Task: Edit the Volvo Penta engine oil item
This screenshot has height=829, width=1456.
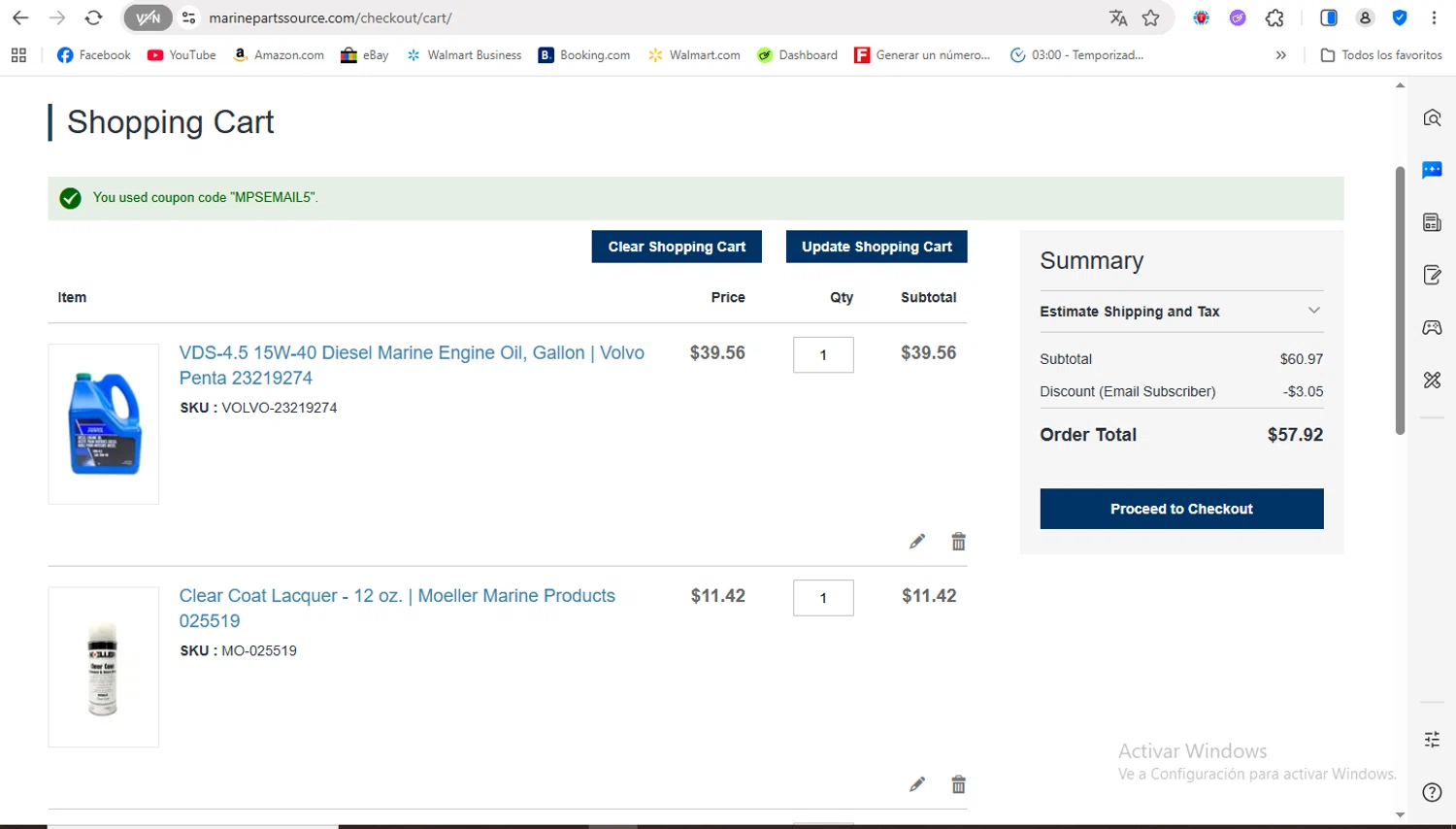Action: pyautogui.click(x=917, y=542)
